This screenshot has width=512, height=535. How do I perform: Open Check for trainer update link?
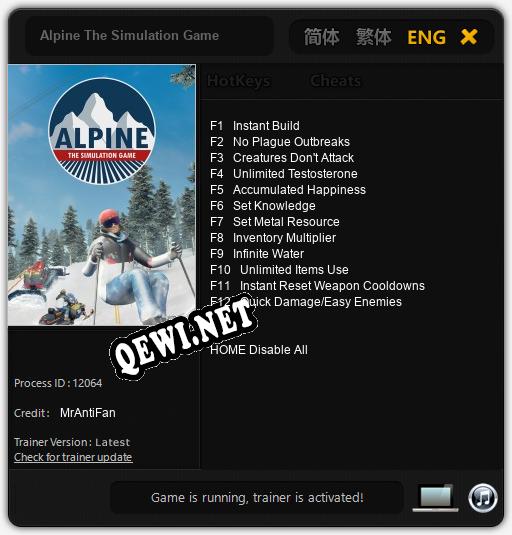pos(73,457)
